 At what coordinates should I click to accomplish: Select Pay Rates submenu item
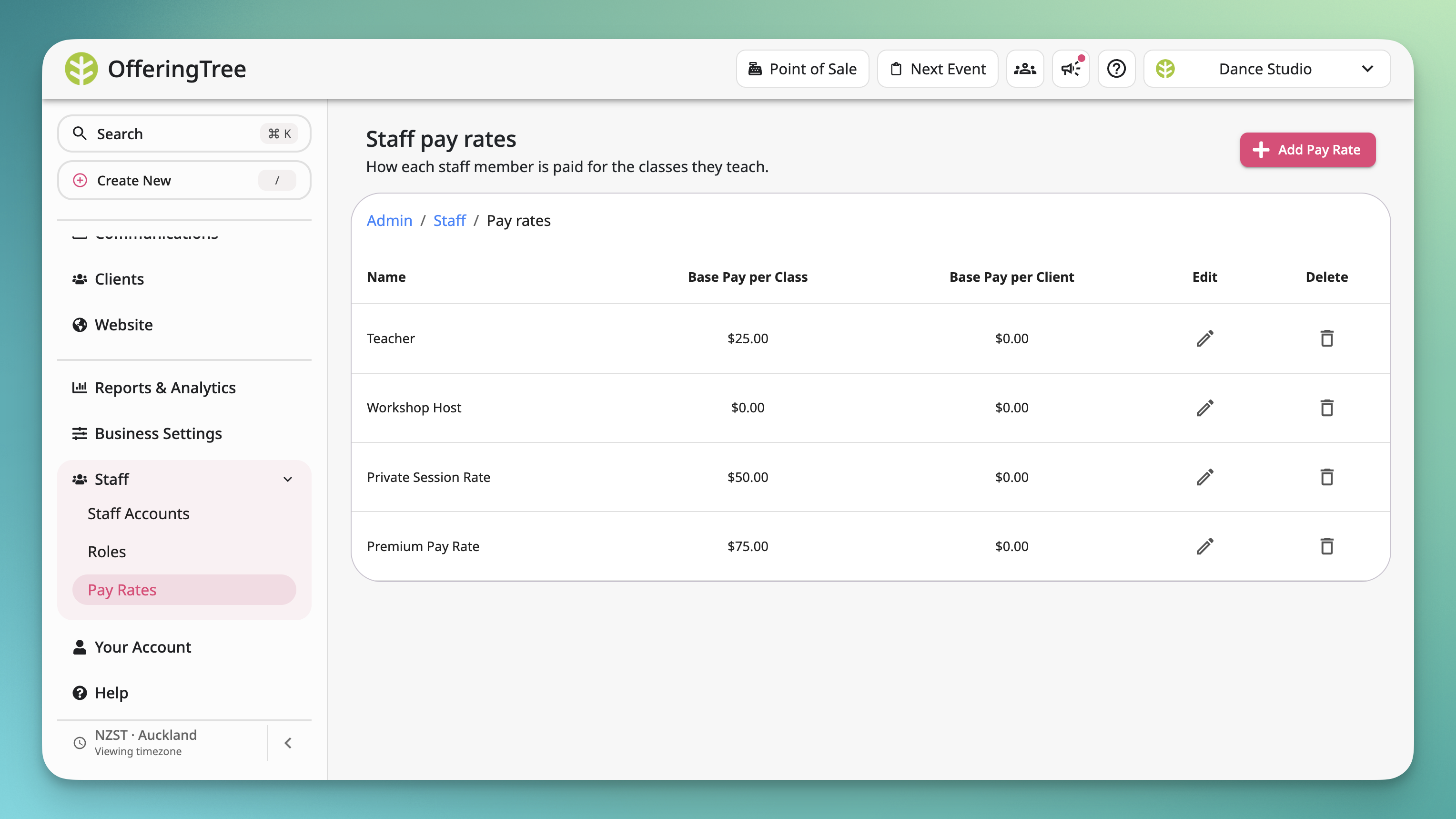(184, 590)
